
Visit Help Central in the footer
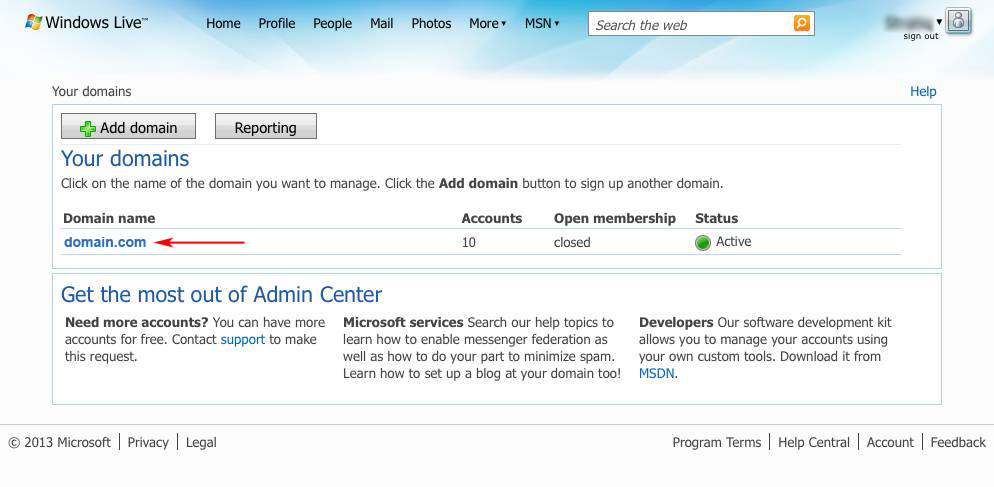click(x=814, y=443)
